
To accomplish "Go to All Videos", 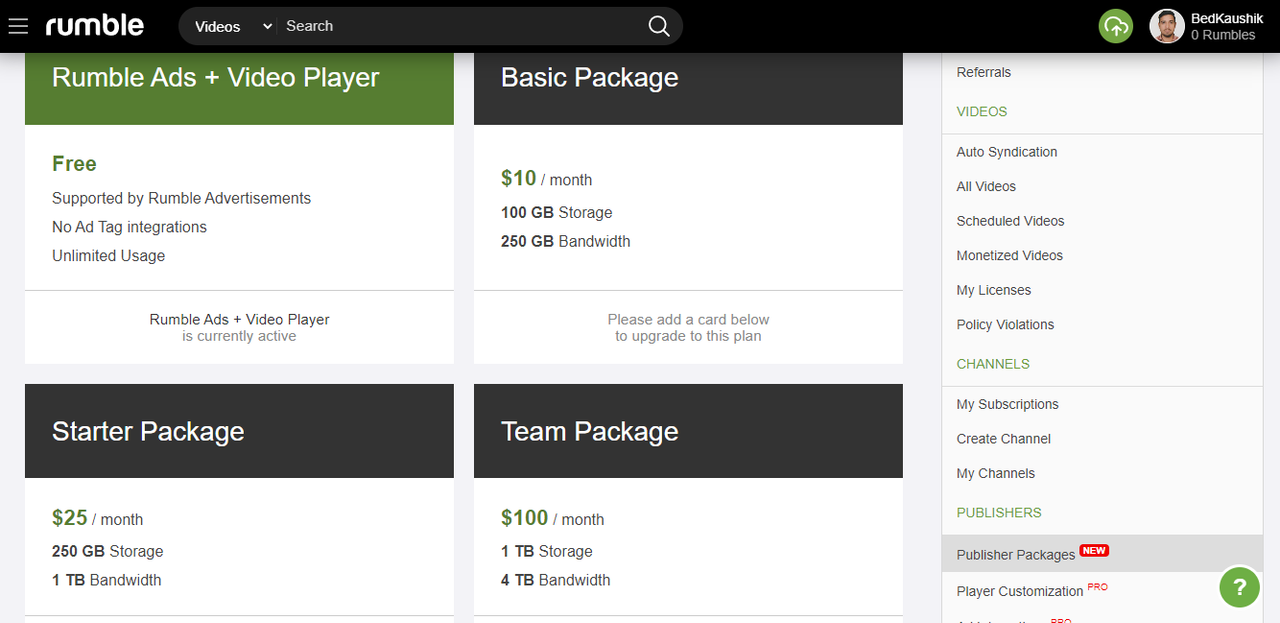I will click(986, 186).
